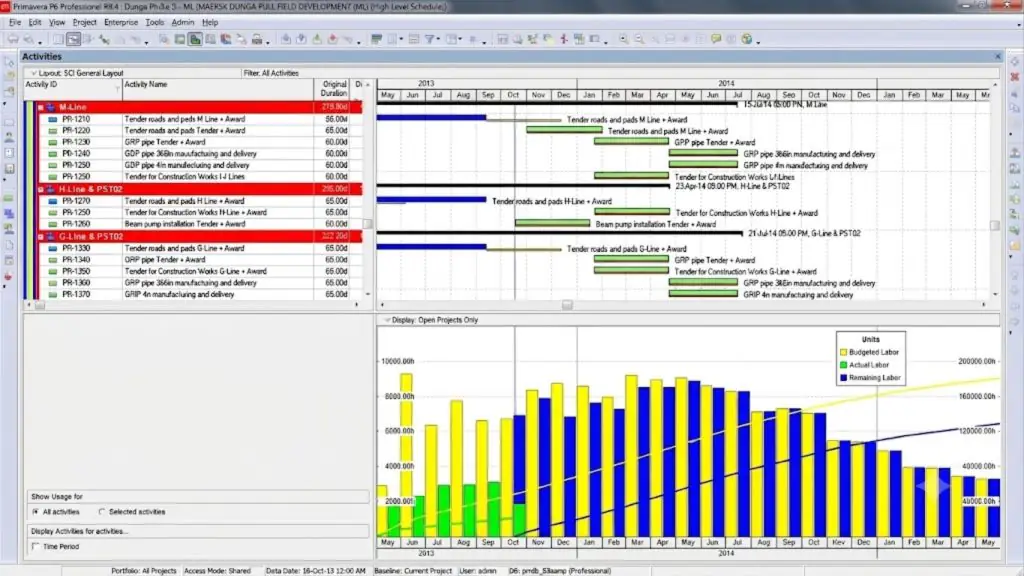
Task: Click the Add icon atop the right sidebar
Action: tap(1015, 61)
